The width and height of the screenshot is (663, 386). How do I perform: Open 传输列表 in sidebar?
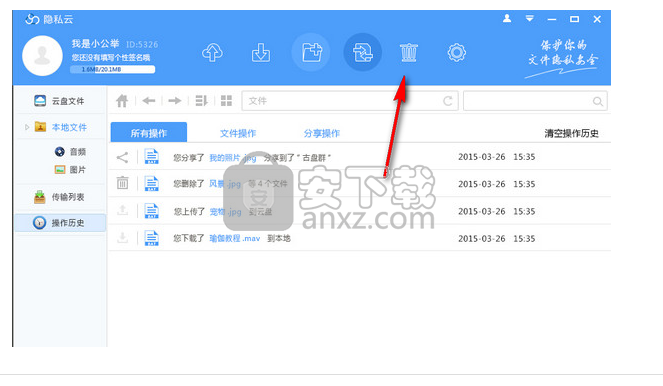(59, 197)
